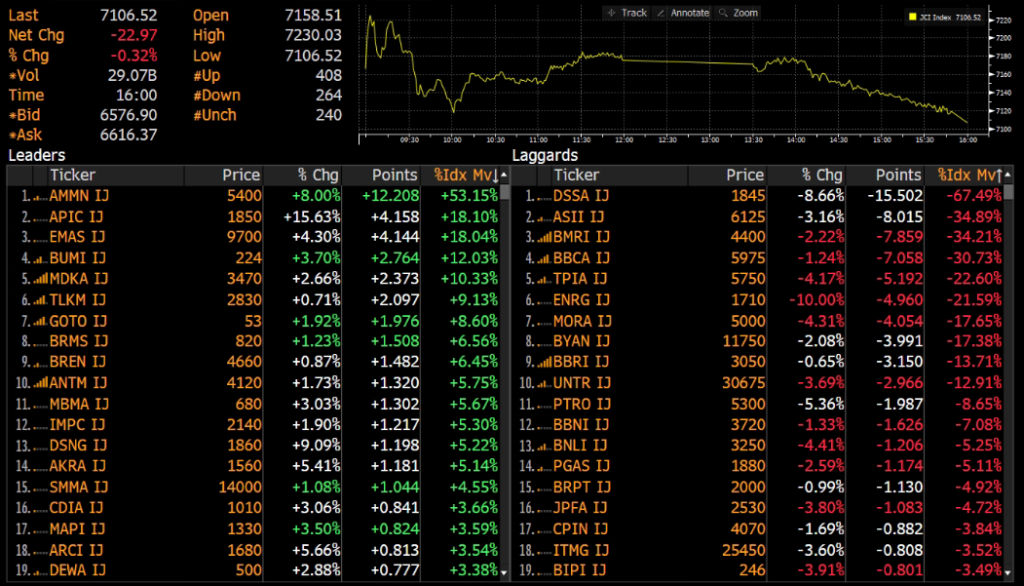The image size is (1024, 586).
Task: Click the Leaders Ticker column header
Action: (x=72, y=175)
